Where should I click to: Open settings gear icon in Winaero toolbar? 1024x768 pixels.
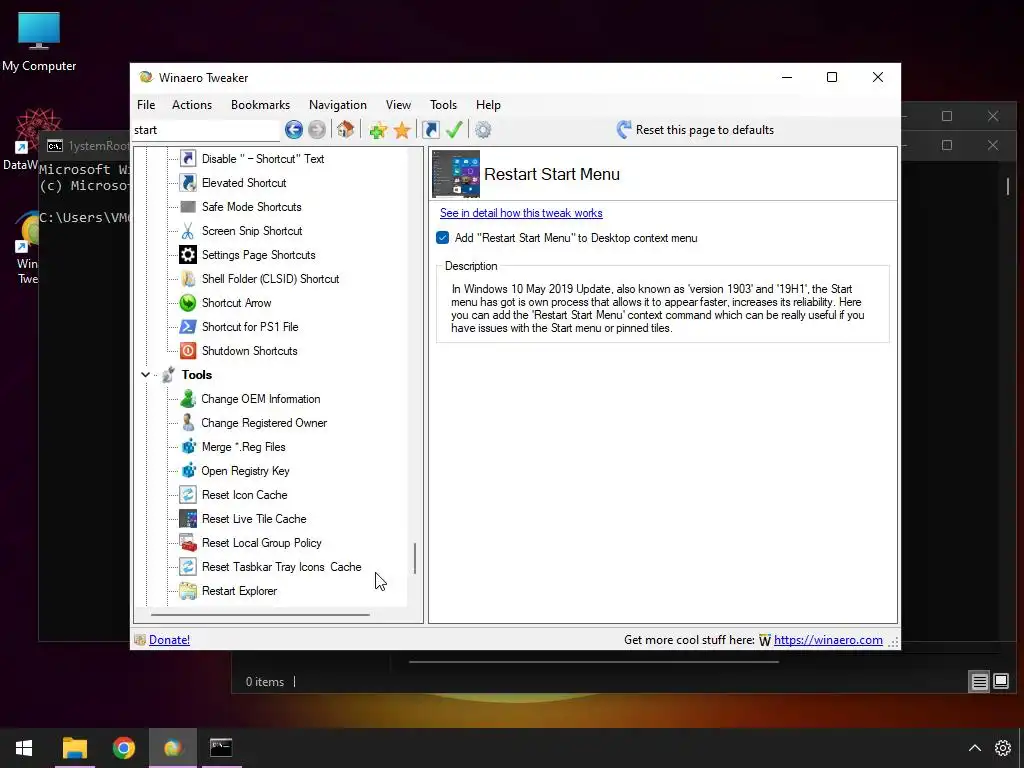coord(483,130)
